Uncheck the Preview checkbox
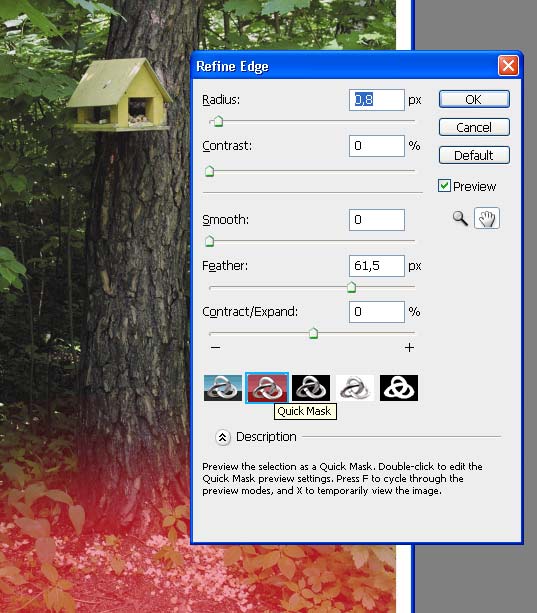The image size is (537, 613). point(444,186)
